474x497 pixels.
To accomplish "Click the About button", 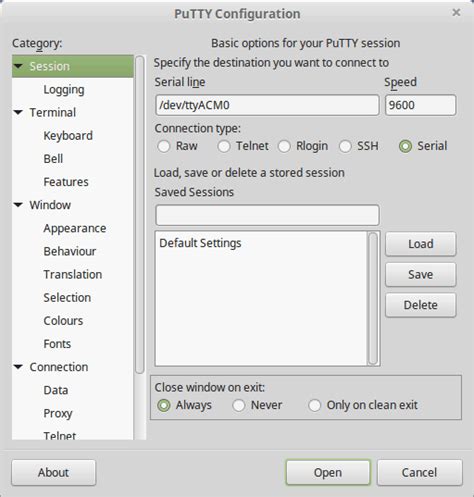I will [53, 473].
